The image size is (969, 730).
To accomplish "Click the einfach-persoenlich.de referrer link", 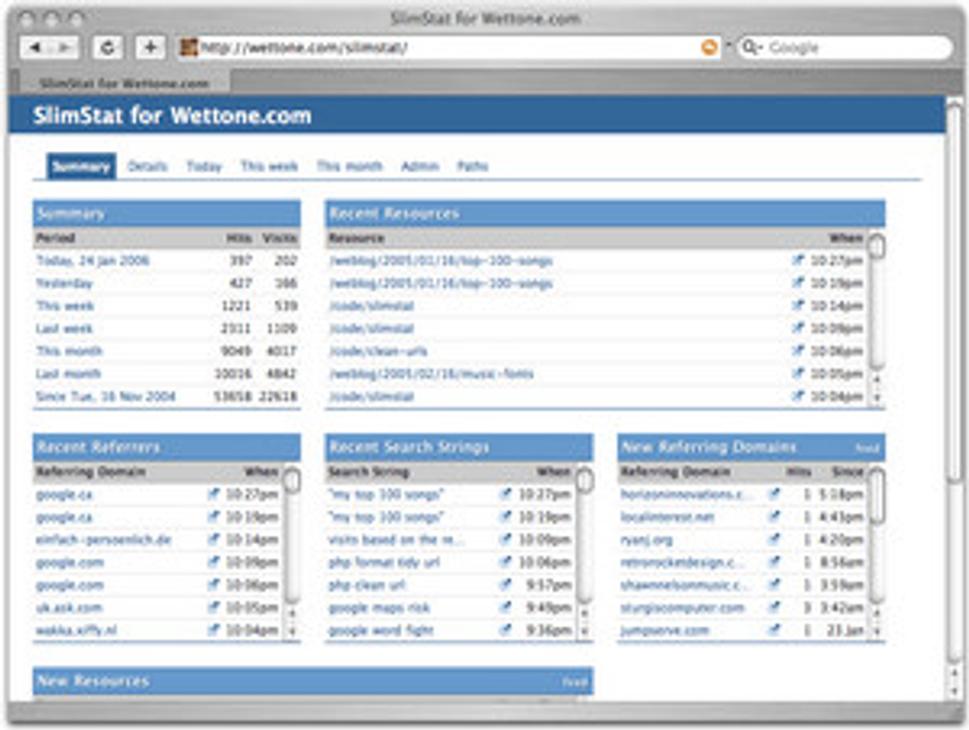I will click(x=103, y=539).
